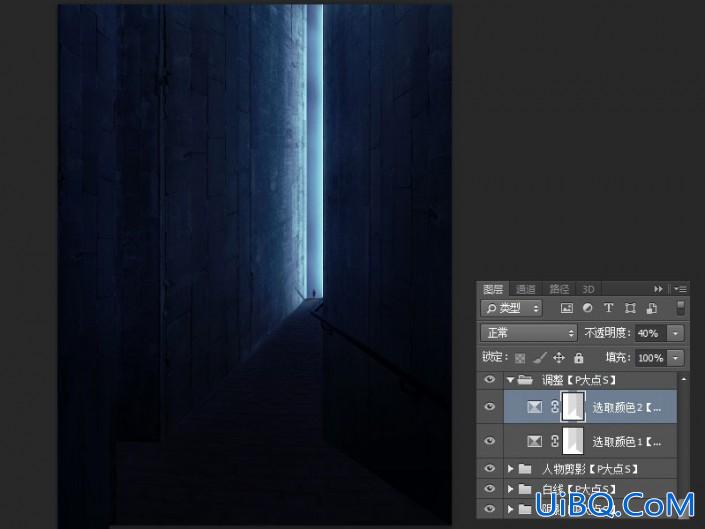This screenshot has height=529, width=705.
Task: Open the 类型 filter type dropdown
Action: click(x=511, y=308)
